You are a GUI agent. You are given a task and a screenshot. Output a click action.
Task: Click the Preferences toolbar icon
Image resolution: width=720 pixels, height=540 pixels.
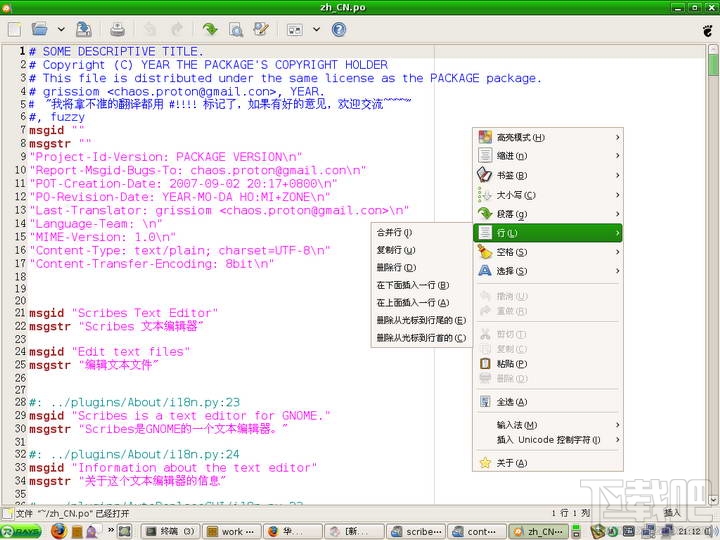pyautogui.click(x=295, y=30)
